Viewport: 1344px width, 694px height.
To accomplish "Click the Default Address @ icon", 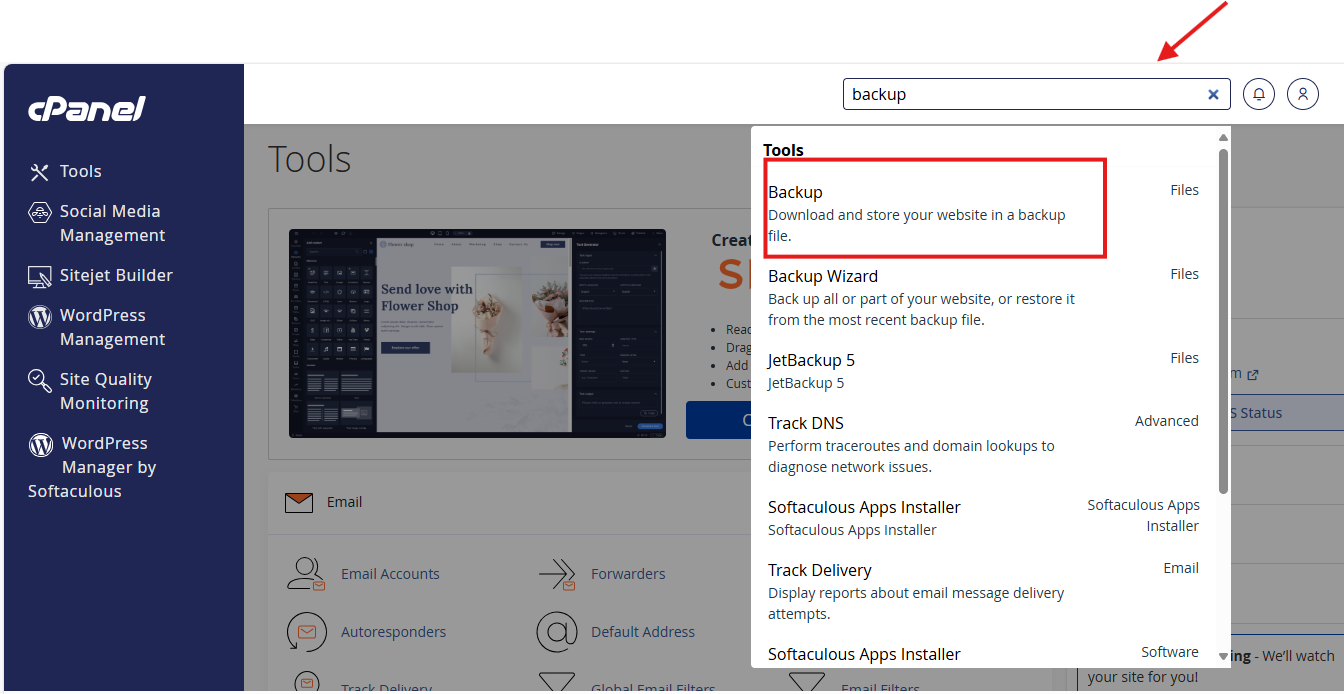I will tap(557, 632).
